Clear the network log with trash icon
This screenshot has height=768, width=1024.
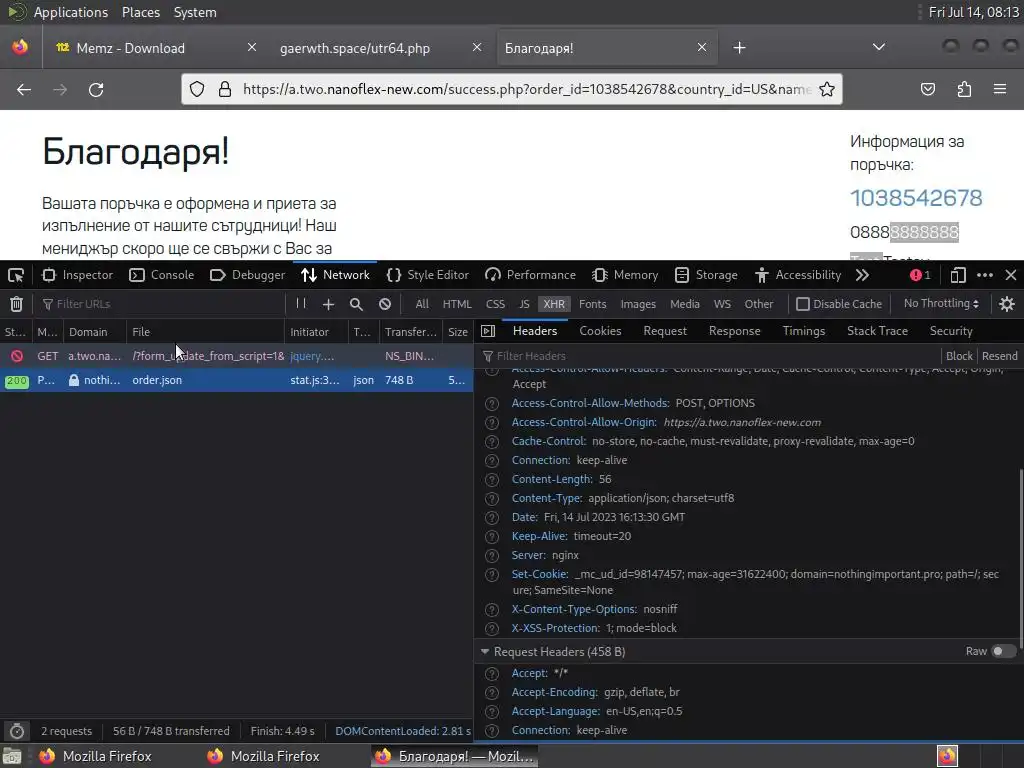click(16, 304)
